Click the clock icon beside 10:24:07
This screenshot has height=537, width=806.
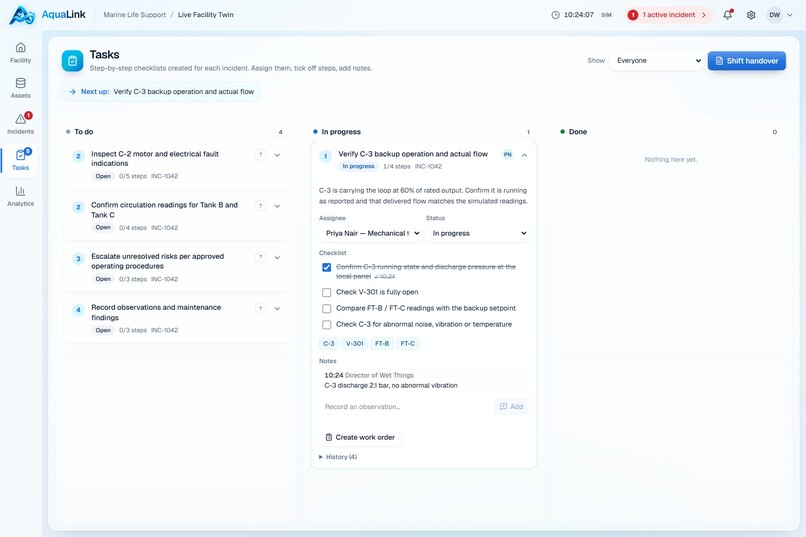(x=555, y=15)
